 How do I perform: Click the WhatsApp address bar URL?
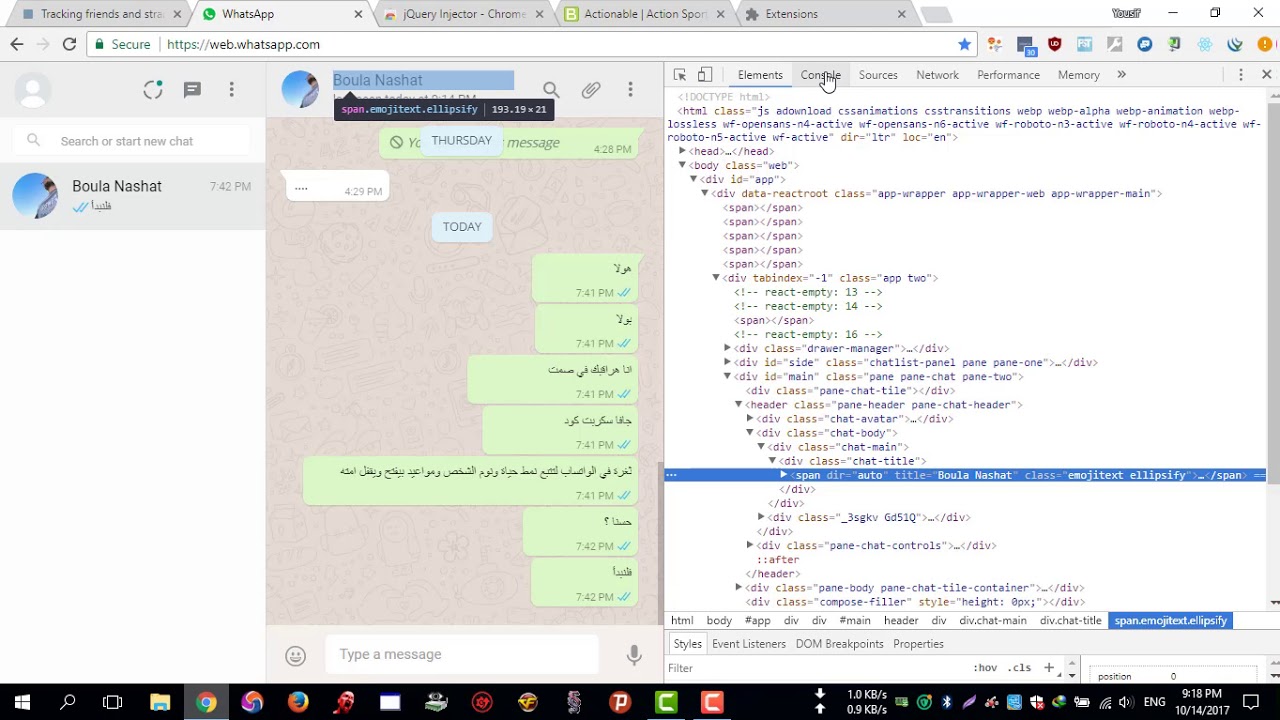243,44
